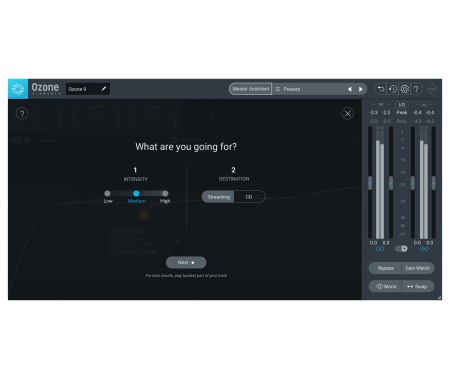Open the Undo History clock icon
450x380 pixels.
[393, 89]
